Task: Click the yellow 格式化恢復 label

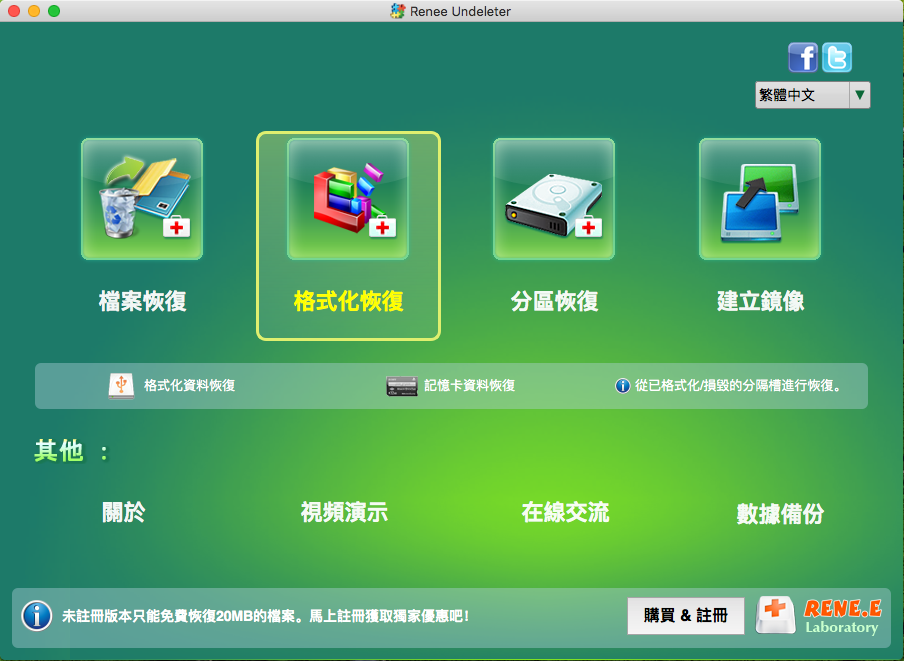Action: tap(348, 301)
